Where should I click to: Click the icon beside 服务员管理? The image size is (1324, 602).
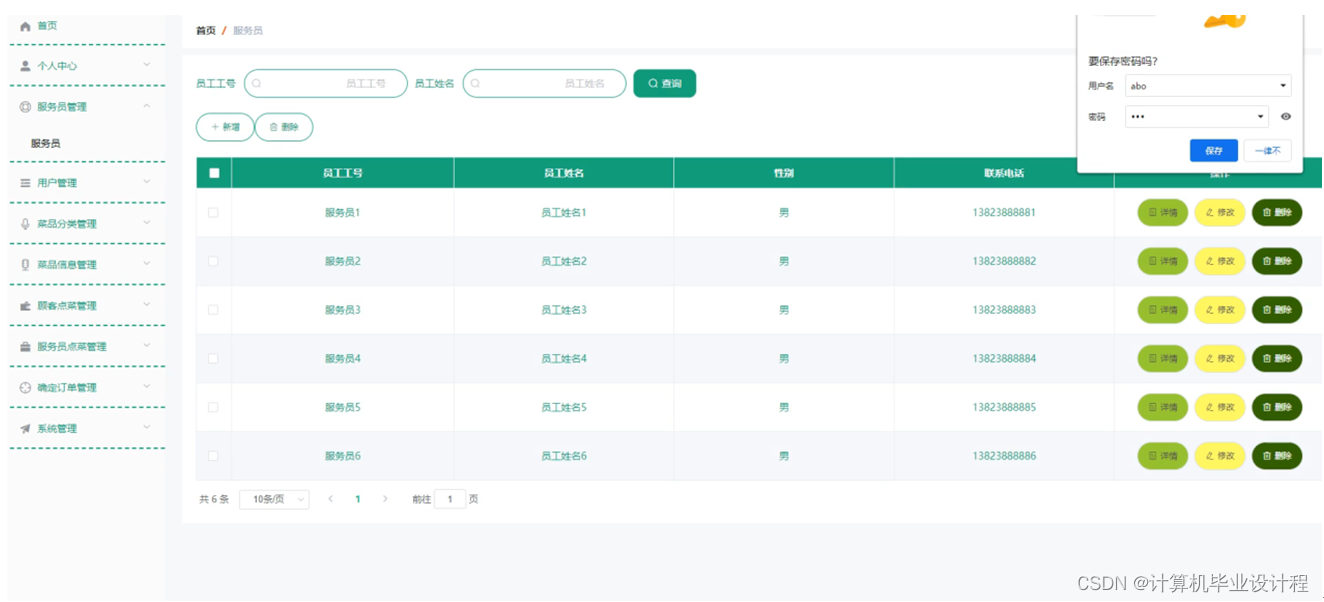(x=26, y=107)
